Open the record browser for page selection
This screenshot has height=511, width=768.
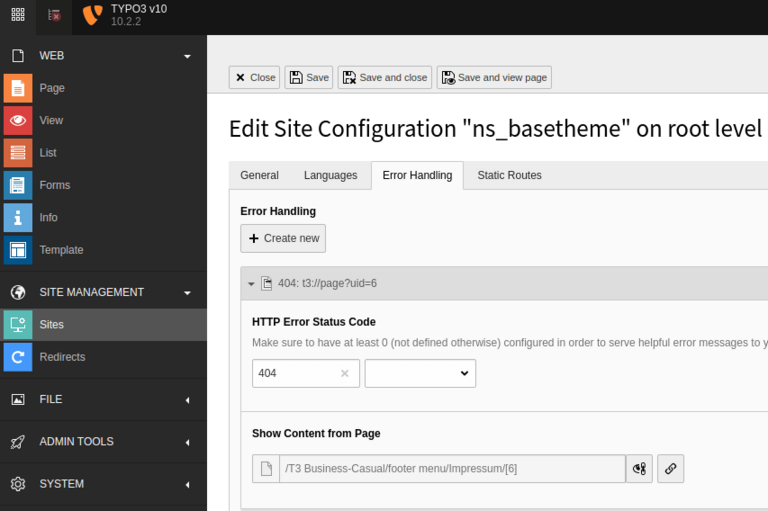639,468
